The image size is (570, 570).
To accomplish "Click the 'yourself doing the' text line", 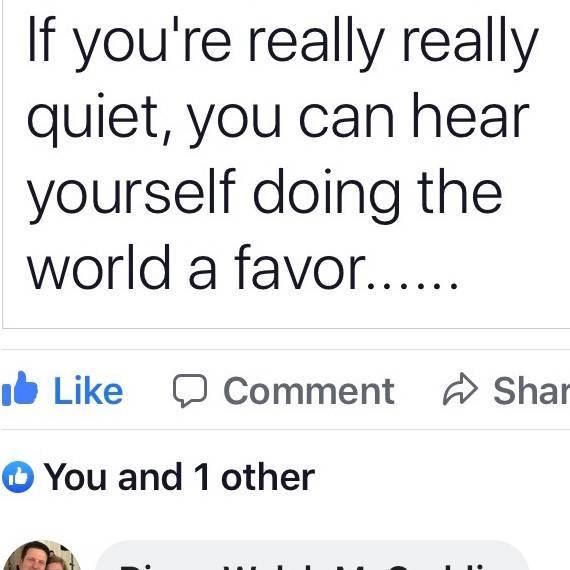I will pyautogui.click(x=264, y=196).
